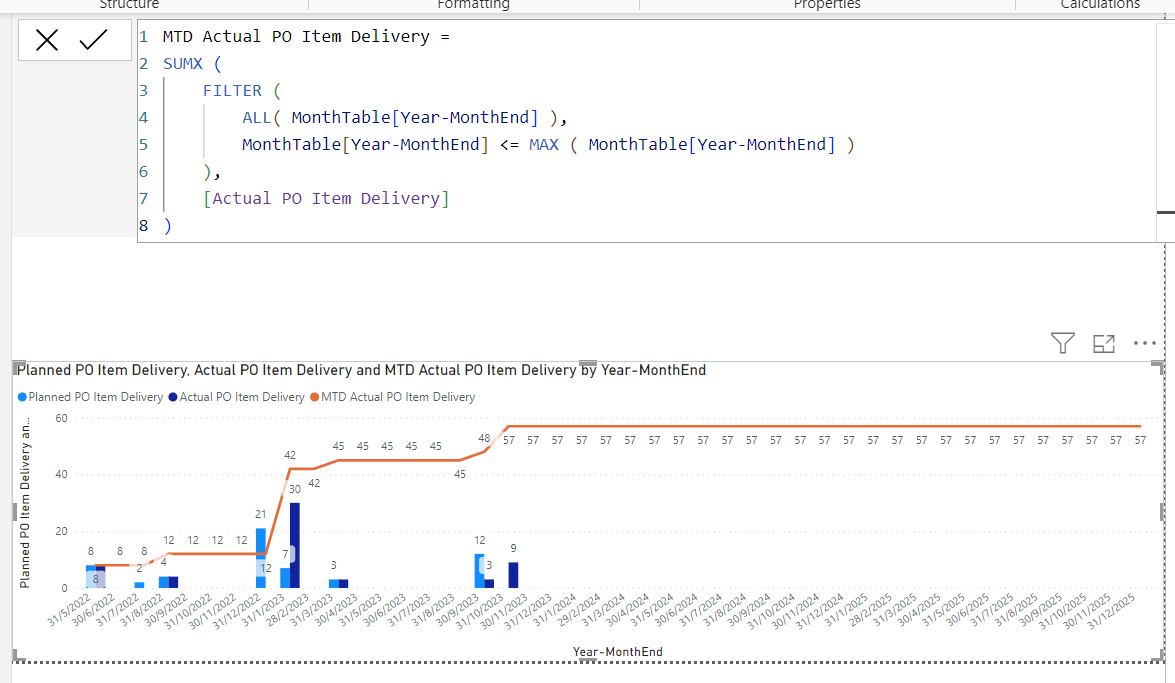Click the Actual bar labeled 3 at 30/4/2023

coord(343,583)
